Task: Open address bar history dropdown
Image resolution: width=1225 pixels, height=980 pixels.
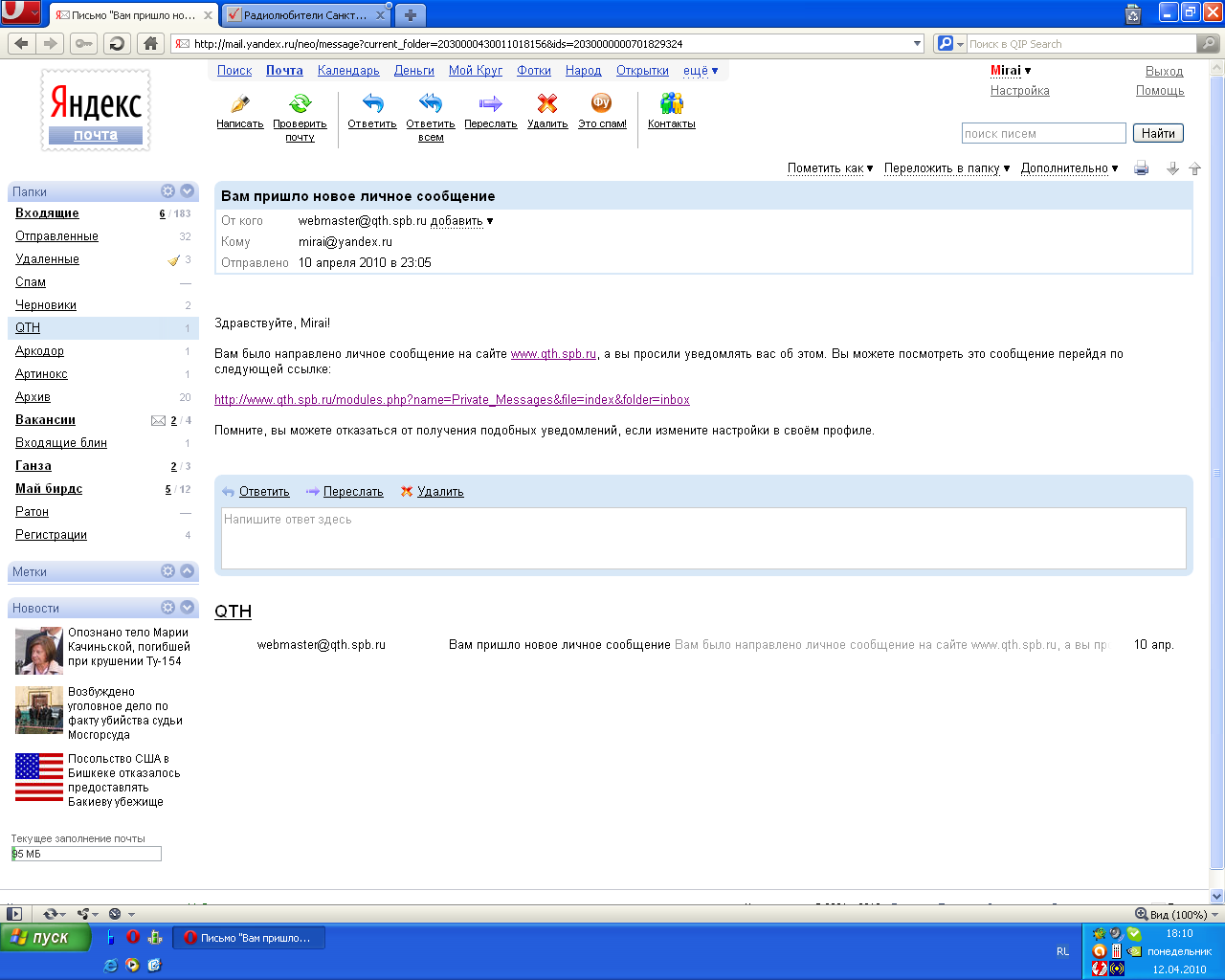Action: [x=917, y=43]
